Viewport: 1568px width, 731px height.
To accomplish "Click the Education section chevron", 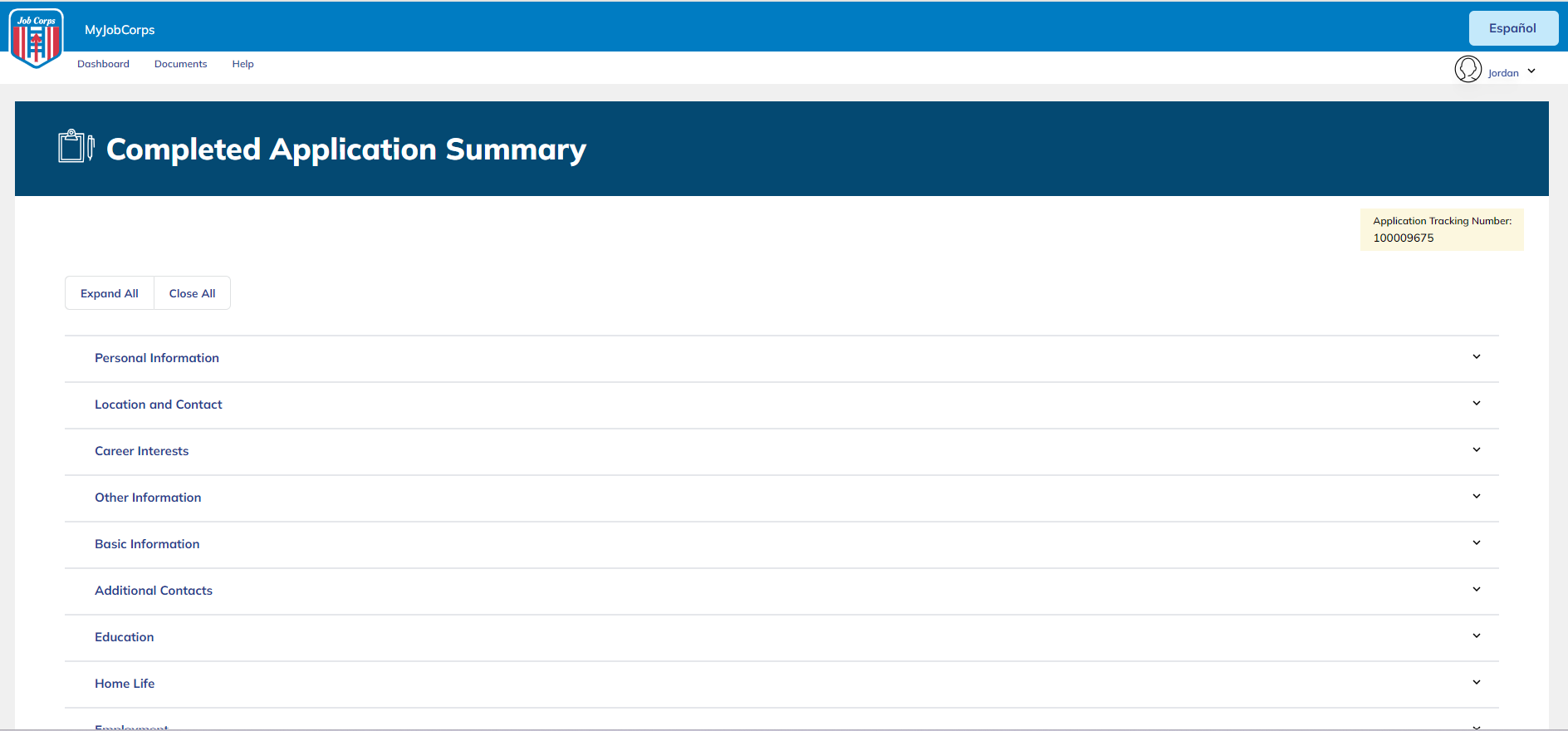I will pyautogui.click(x=1477, y=636).
